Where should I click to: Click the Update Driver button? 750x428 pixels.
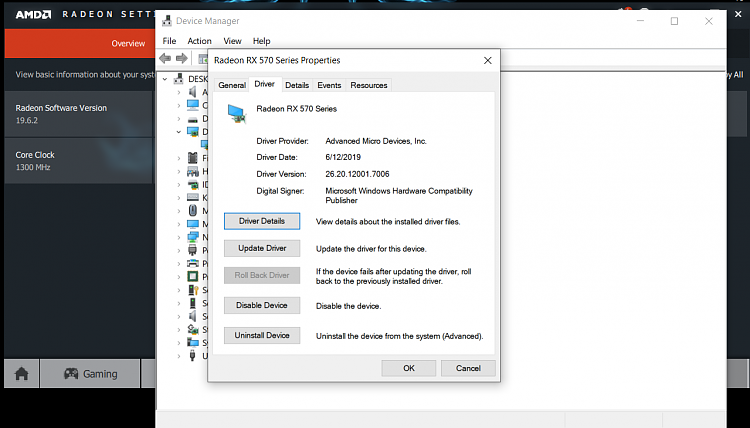coord(262,248)
